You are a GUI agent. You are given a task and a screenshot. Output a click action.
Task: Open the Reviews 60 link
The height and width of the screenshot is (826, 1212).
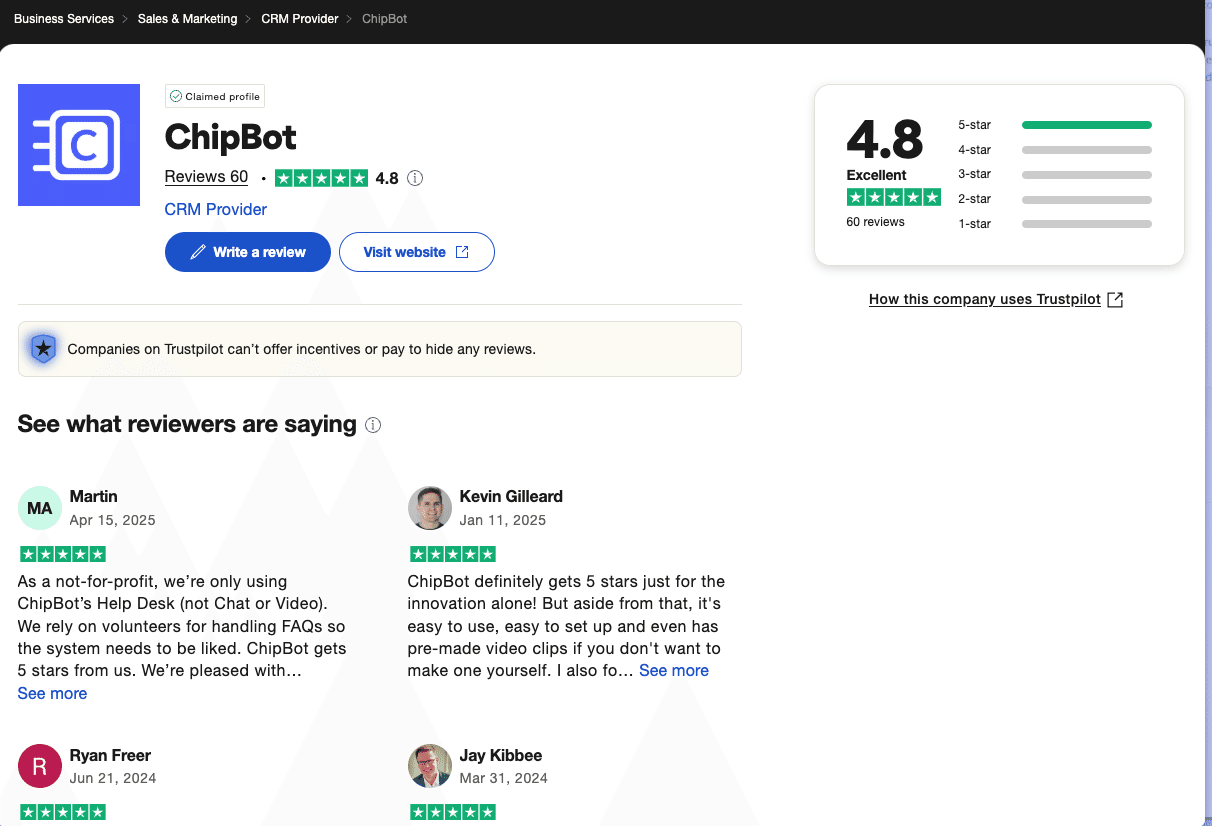(x=206, y=176)
